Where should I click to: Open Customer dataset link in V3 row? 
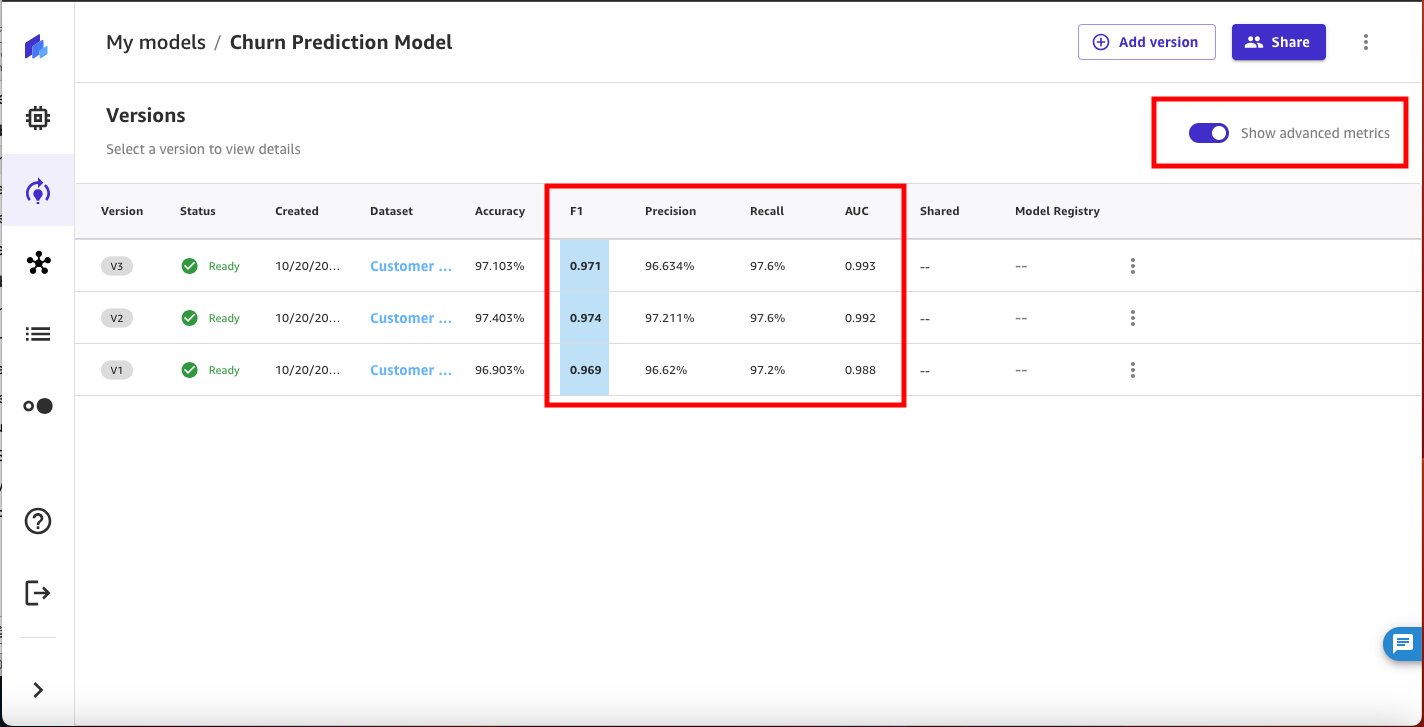pos(411,266)
